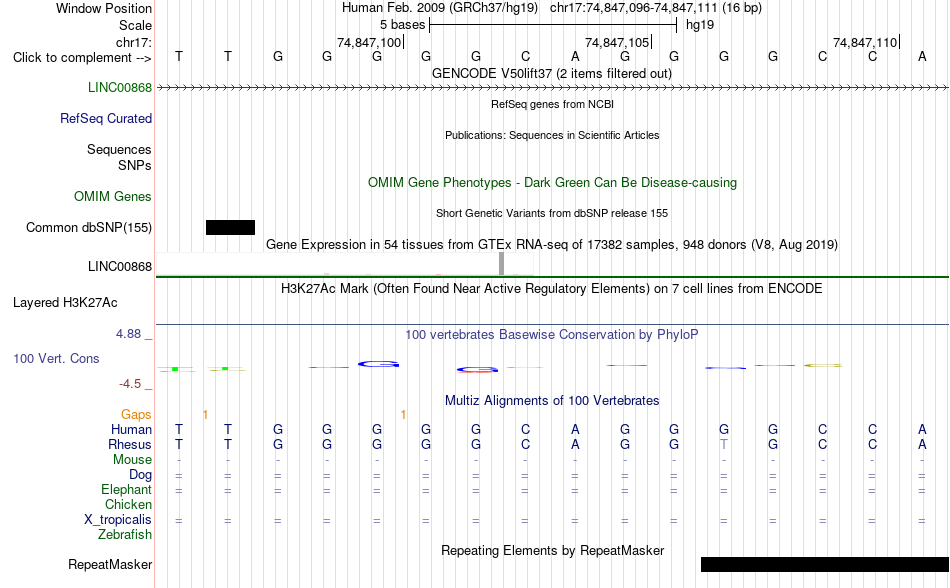
Task: Open Common dbSNP(155) track label
Action: tap(89, 228)
